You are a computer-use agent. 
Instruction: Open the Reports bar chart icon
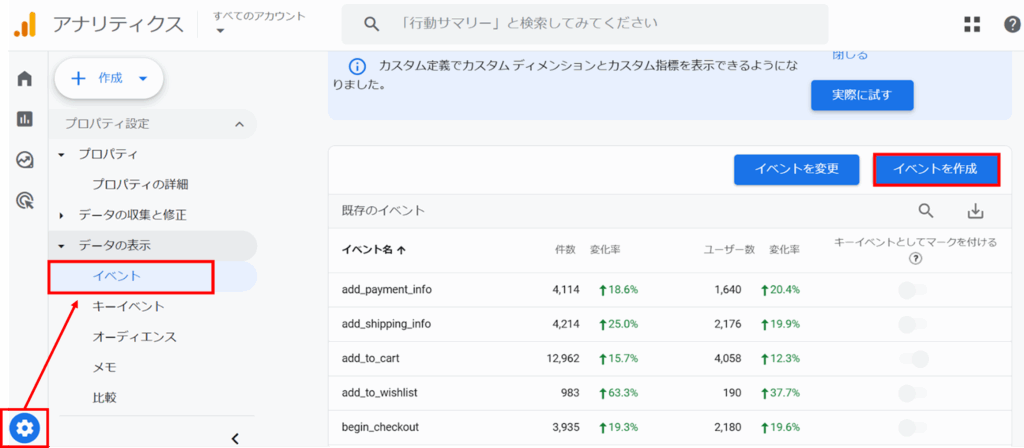coord(25,119)
